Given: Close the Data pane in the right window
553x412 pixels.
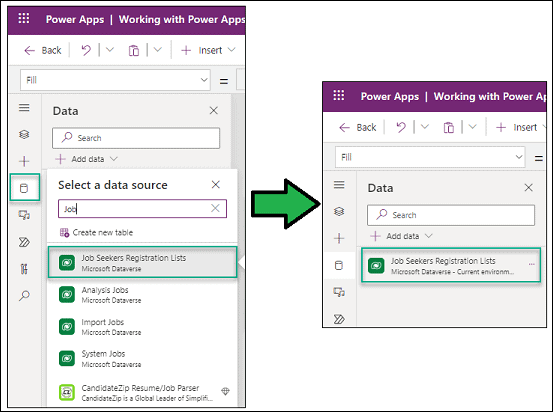Looking at the screenshot, I should point(529,187).
